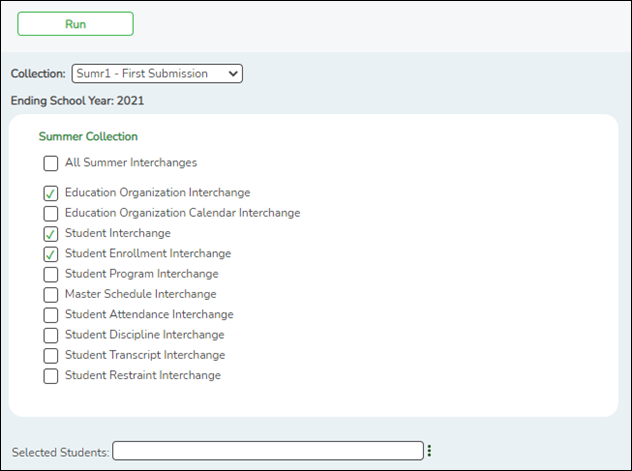Enable Education Organization Calendar Interchange checkbox
Viewport: 632px width, 471px height.
click(50, 213)
